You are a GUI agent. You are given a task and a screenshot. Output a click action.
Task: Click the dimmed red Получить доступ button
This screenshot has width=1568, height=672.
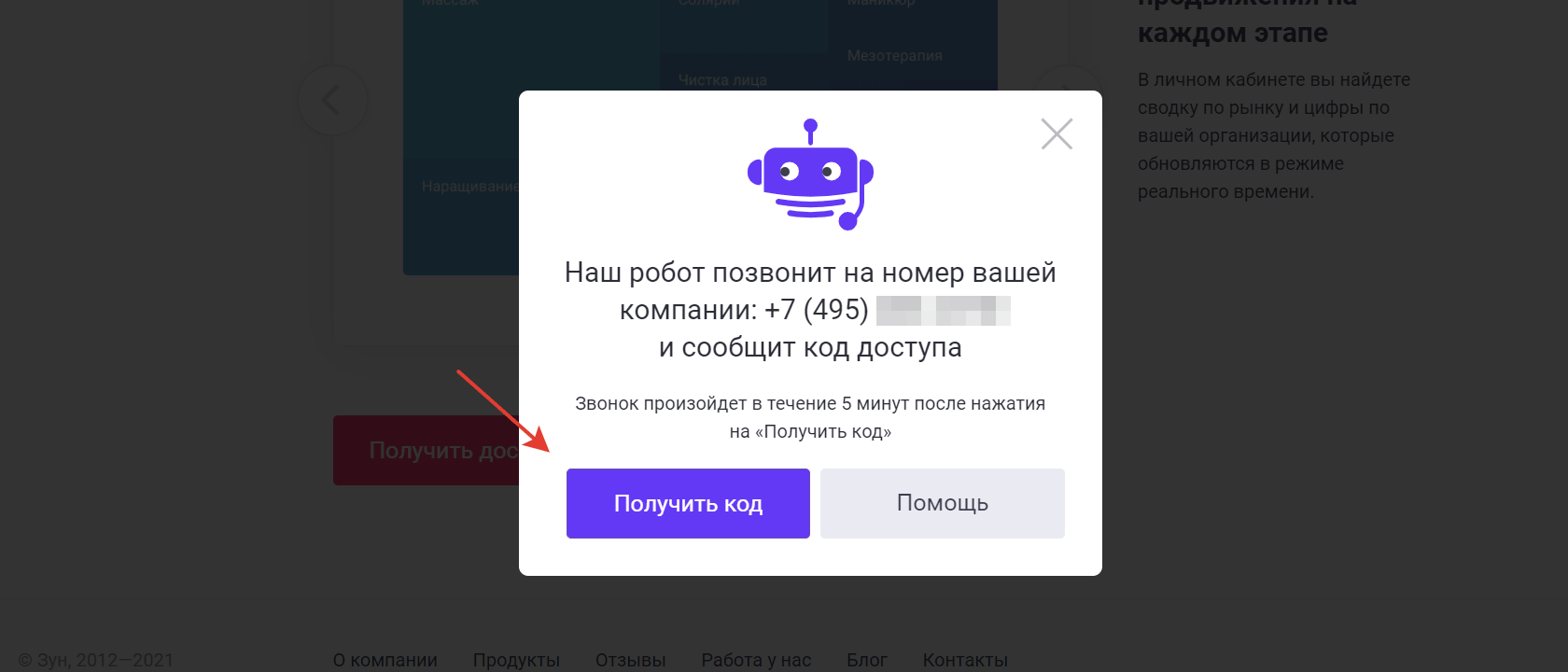click(x=427, y=450)
